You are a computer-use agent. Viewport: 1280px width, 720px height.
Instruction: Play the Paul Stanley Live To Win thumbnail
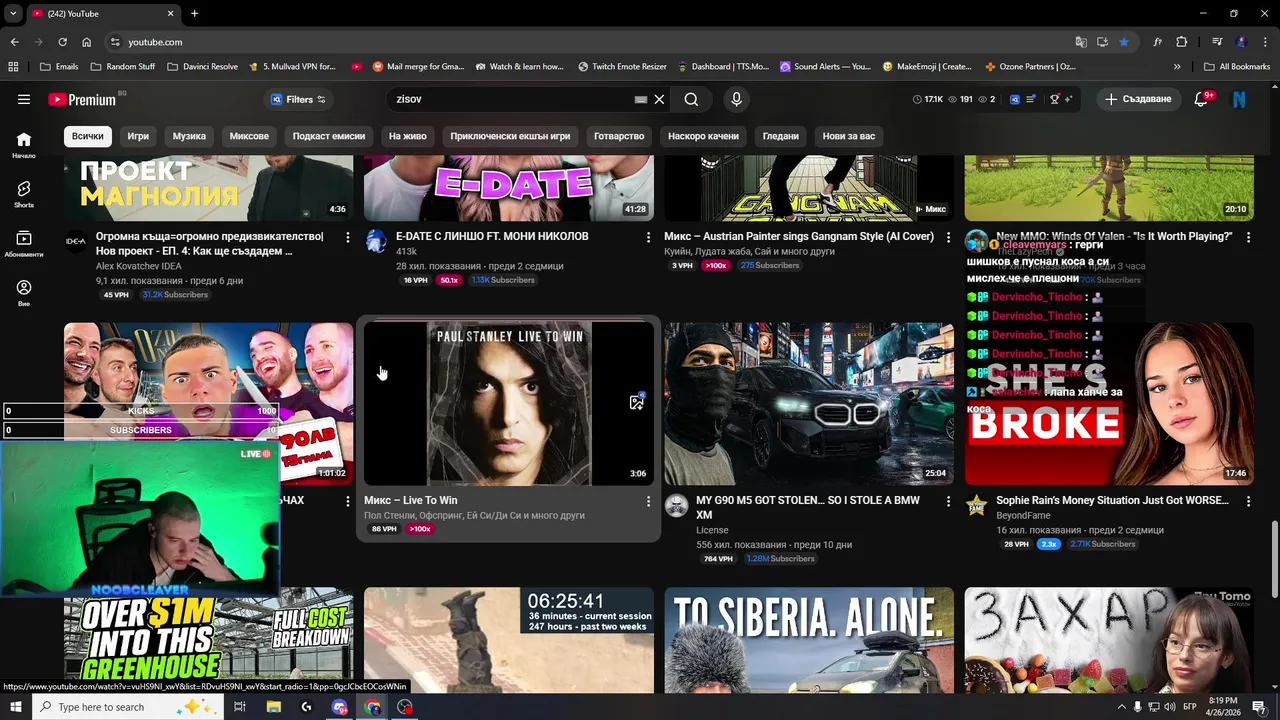[509, 403]
